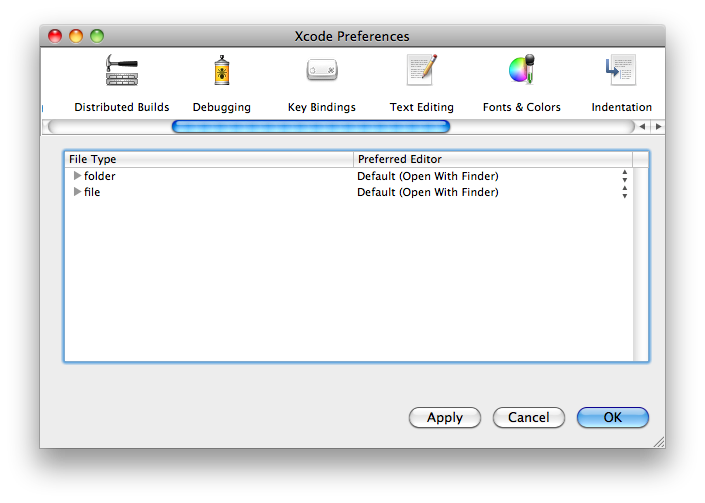Confirm preferences with the OK button
Viewport: 705px width, 503px height.
(x=612, y=418)
